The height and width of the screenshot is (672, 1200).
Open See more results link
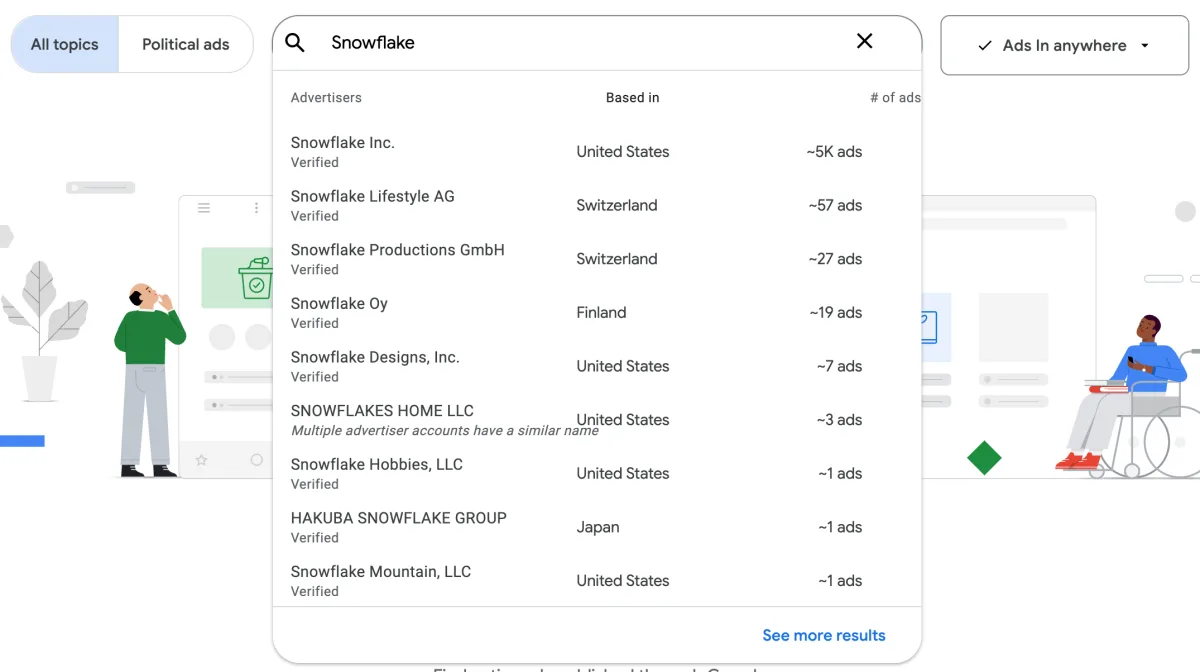pos(824,635)
